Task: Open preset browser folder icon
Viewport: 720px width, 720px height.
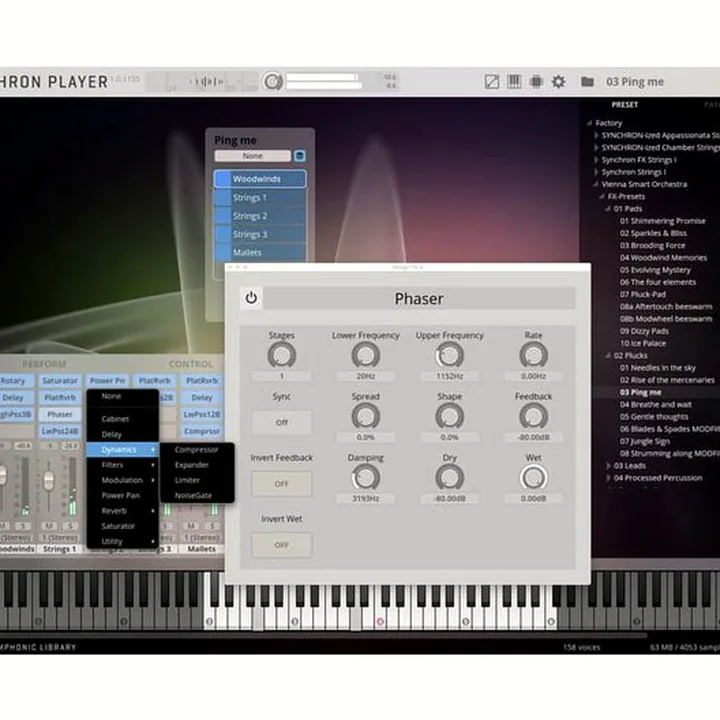Action: [587, 82]
